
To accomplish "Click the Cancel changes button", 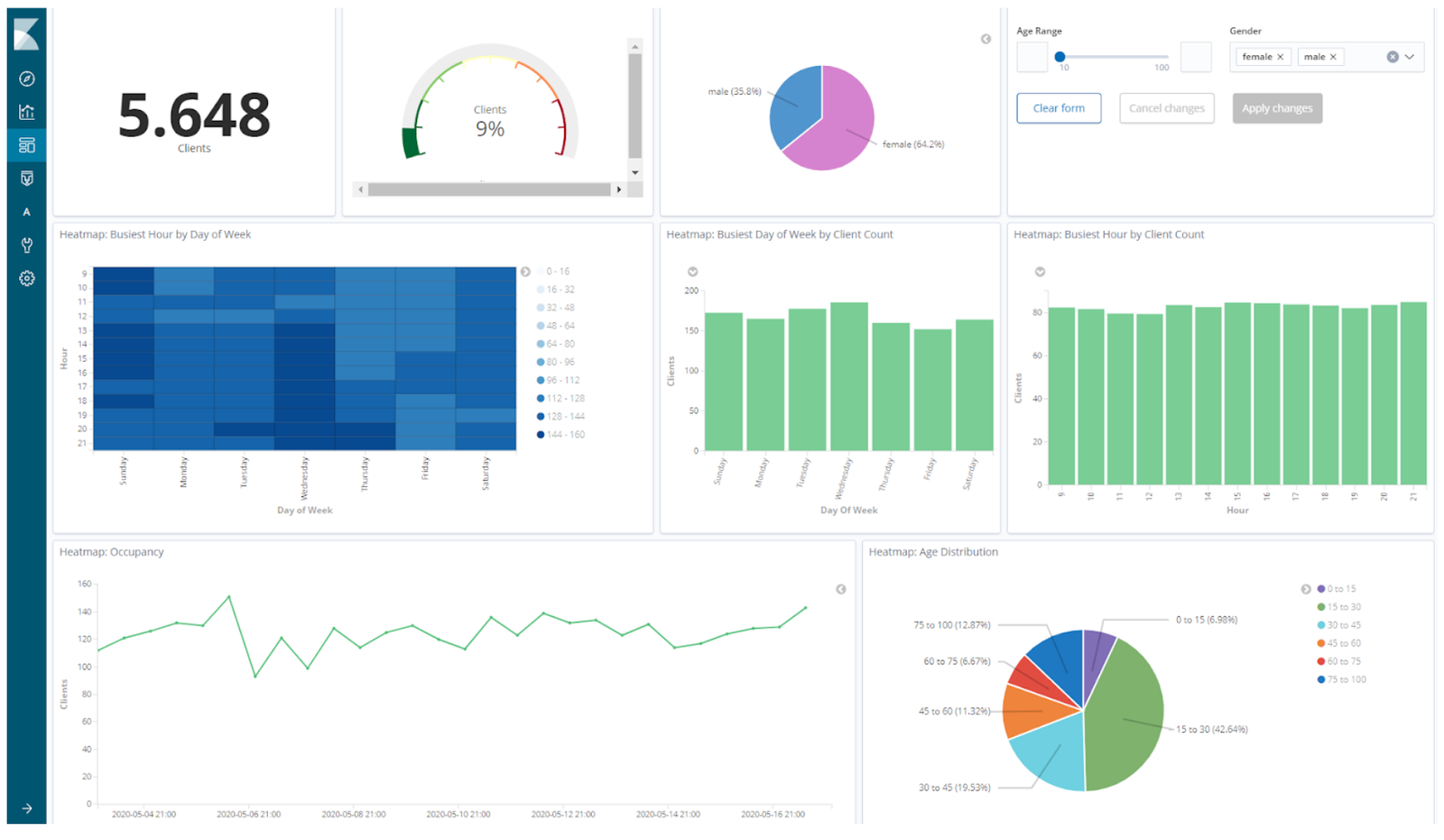I will [x=1166, y=108].
